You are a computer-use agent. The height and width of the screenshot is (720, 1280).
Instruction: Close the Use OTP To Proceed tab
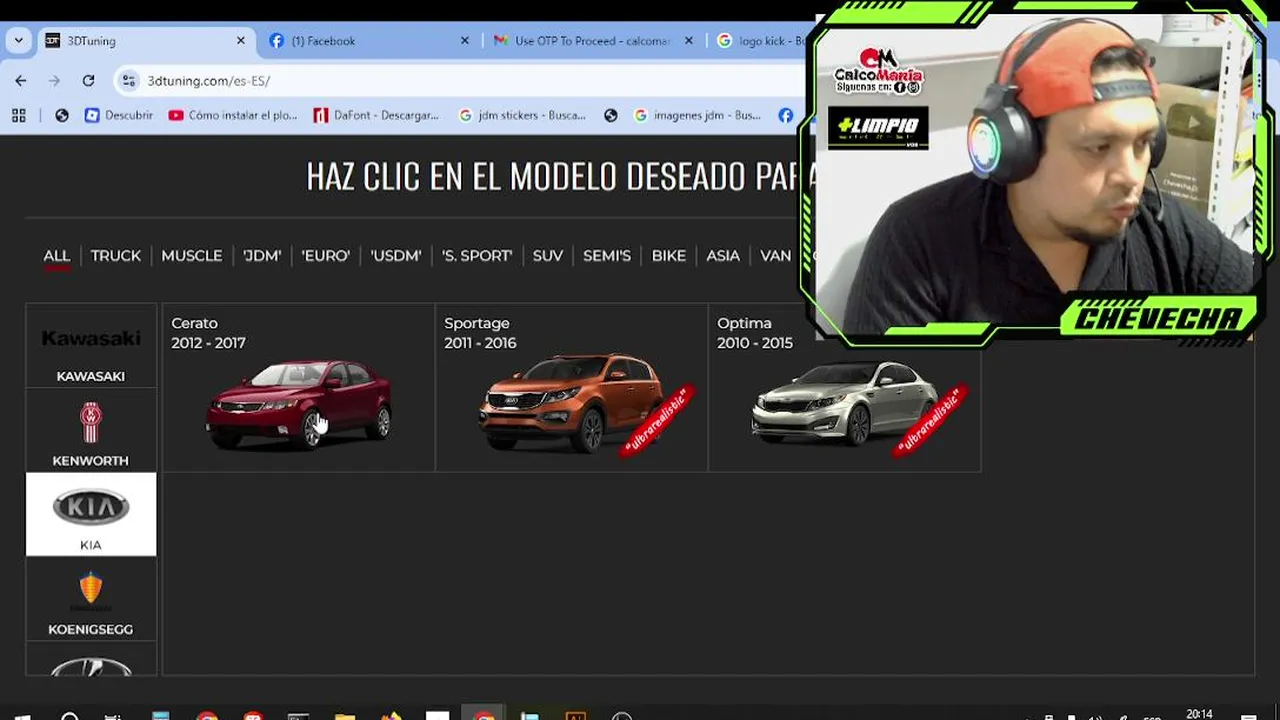pos(688,41)
